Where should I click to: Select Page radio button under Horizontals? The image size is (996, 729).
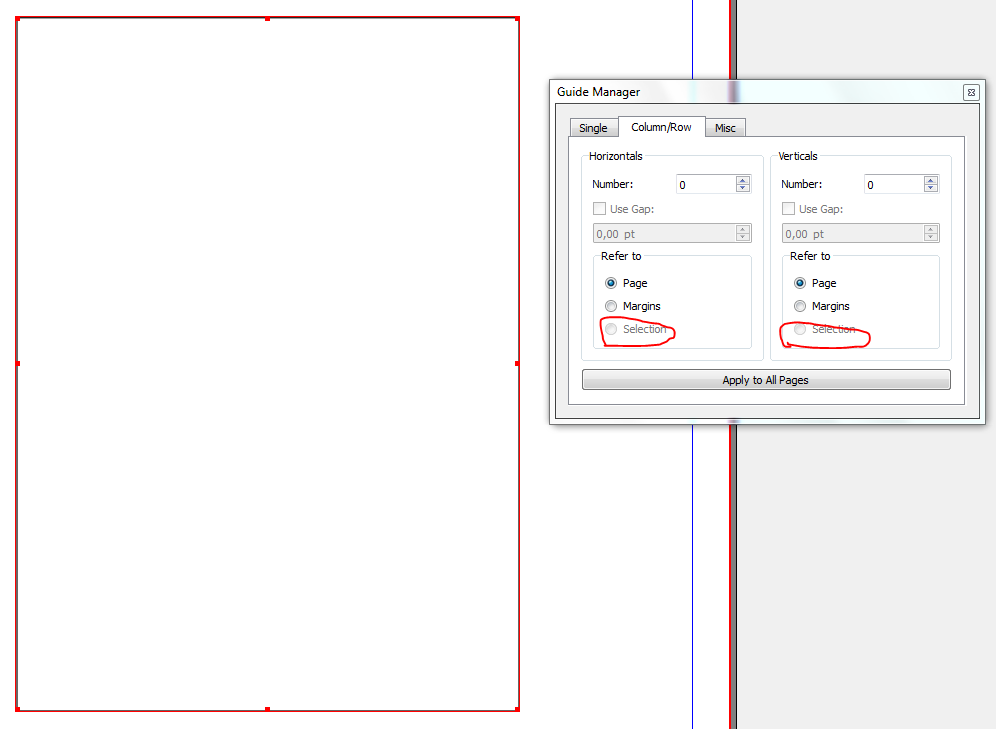611,283
